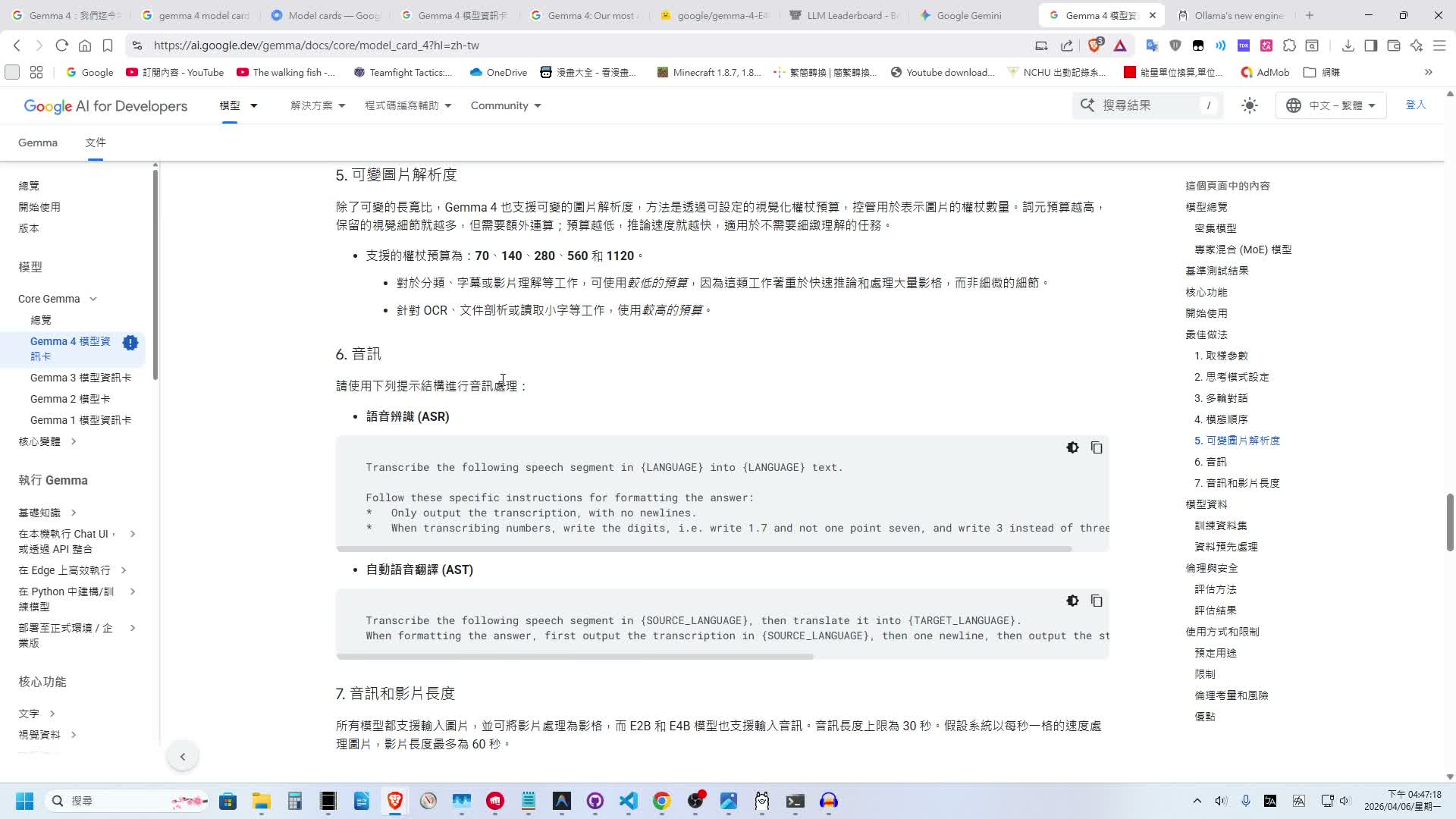Launch VS Code from taskbar

[628, 801]
